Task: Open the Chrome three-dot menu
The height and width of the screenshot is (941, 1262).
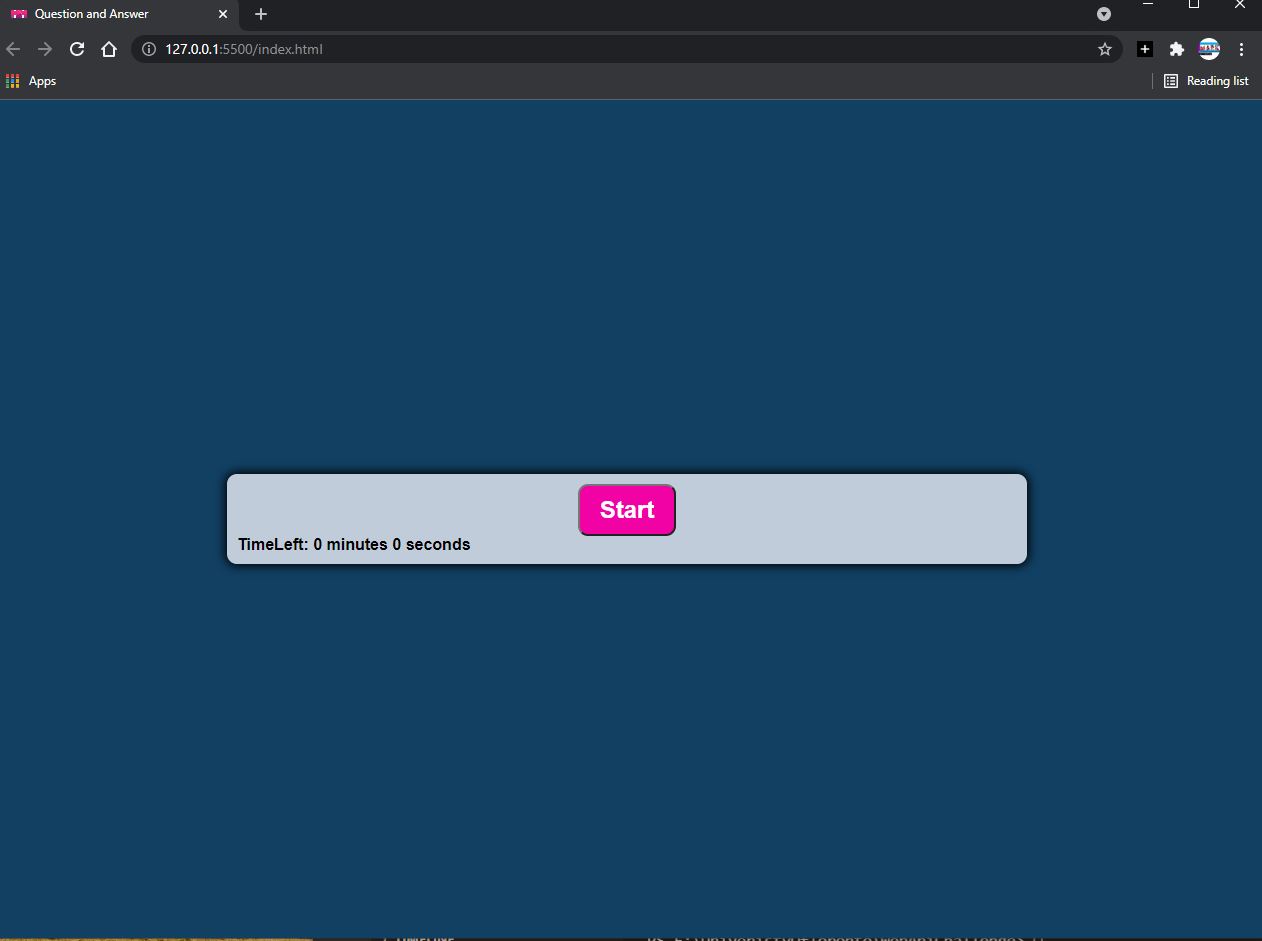Action: [1241, 48]
